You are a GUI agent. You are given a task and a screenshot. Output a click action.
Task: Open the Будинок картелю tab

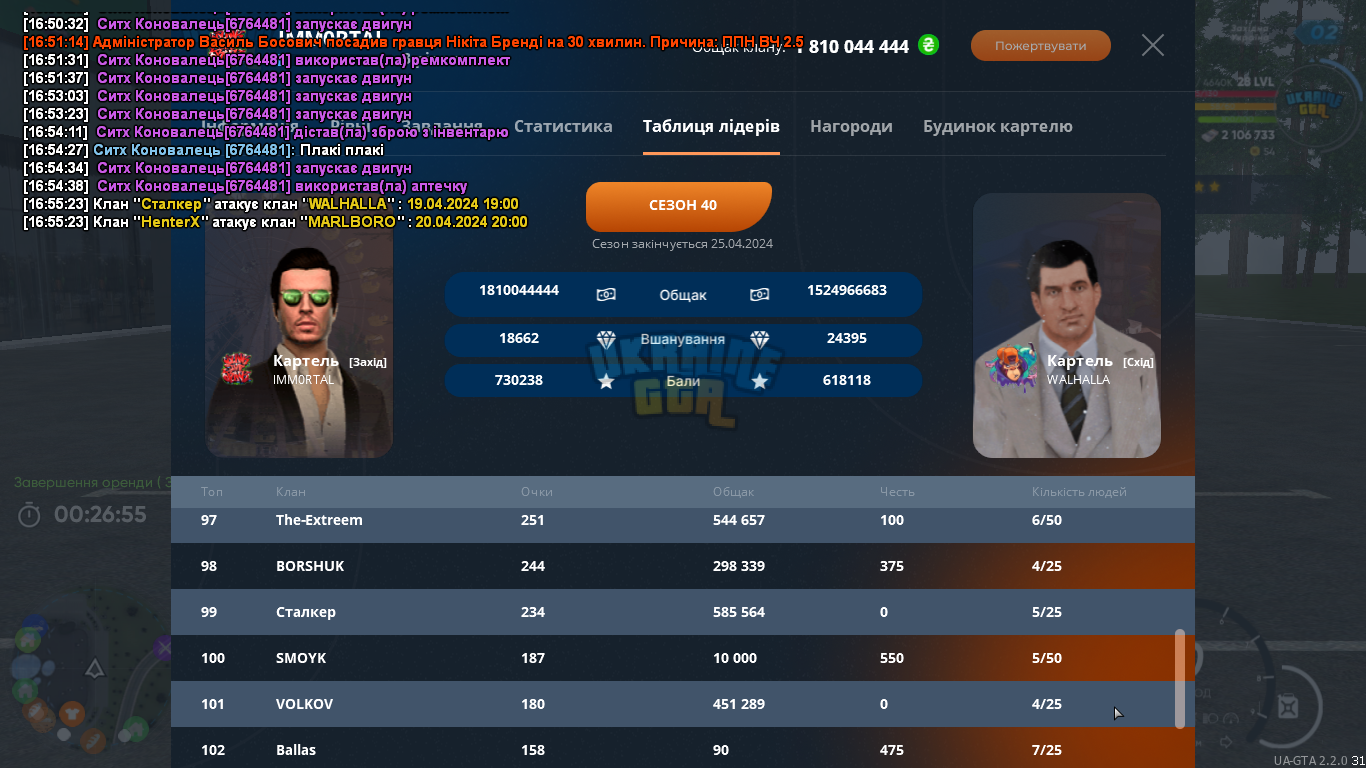(998, 126)
